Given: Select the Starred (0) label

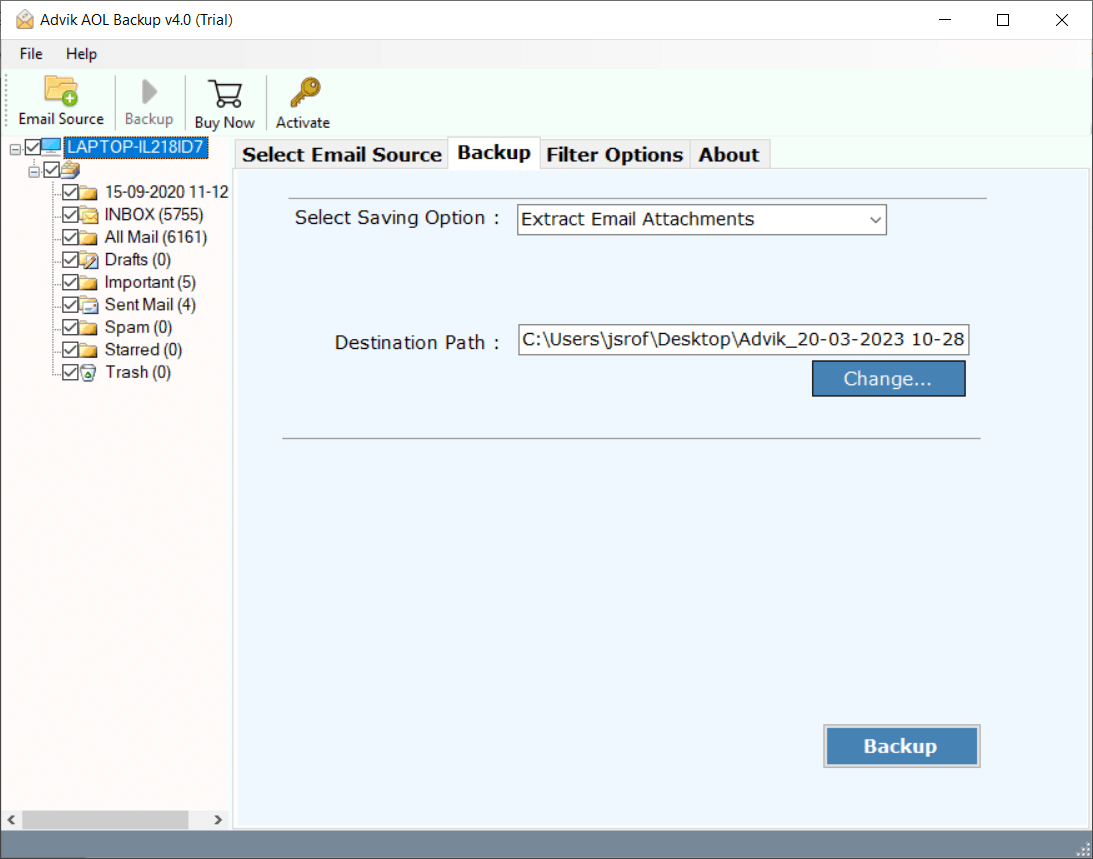Looking at the screenshot, I should [x=144, y=349].
